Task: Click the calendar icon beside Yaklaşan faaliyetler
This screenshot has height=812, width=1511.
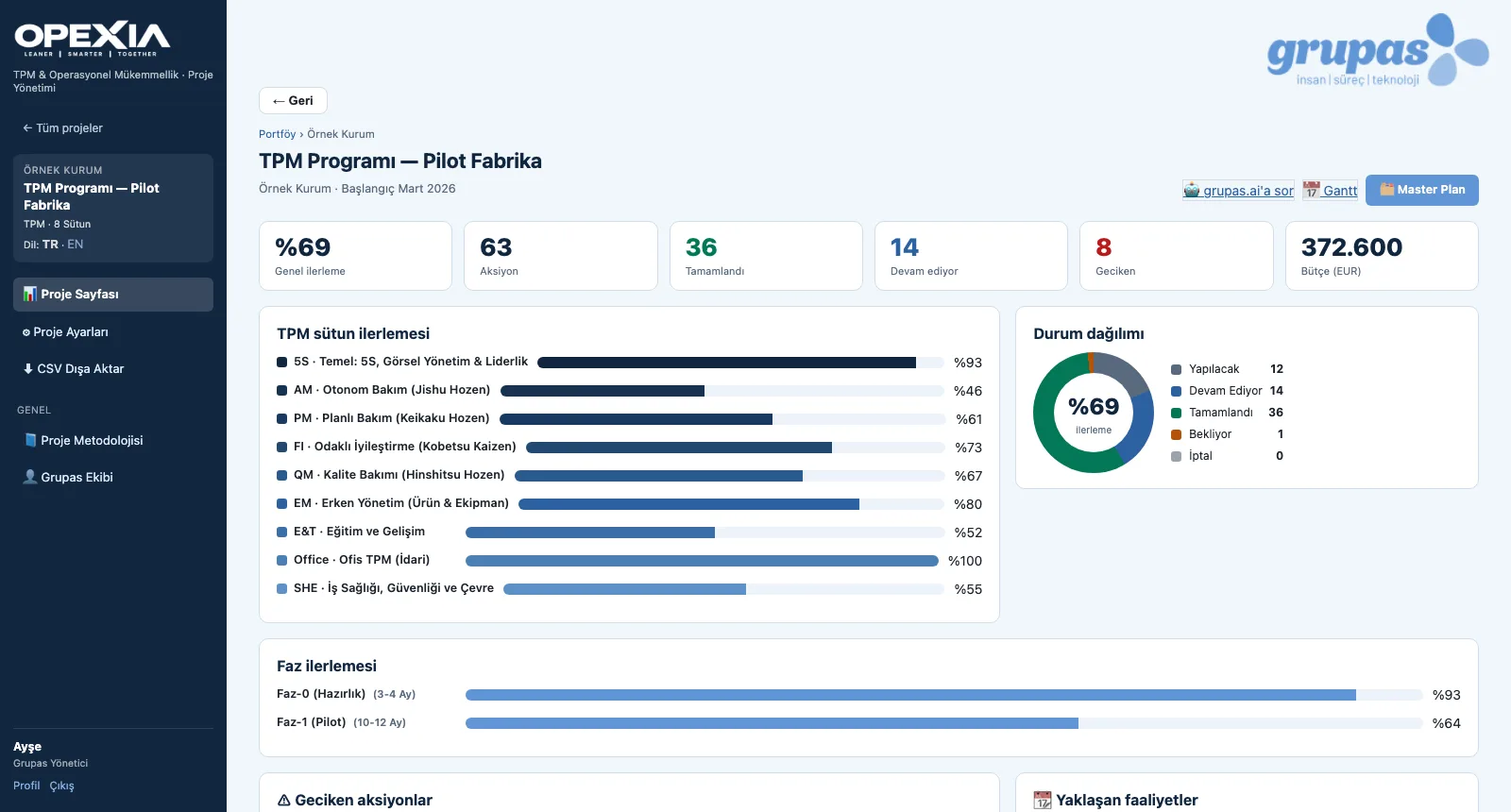Action: [x=1043, y=800]
